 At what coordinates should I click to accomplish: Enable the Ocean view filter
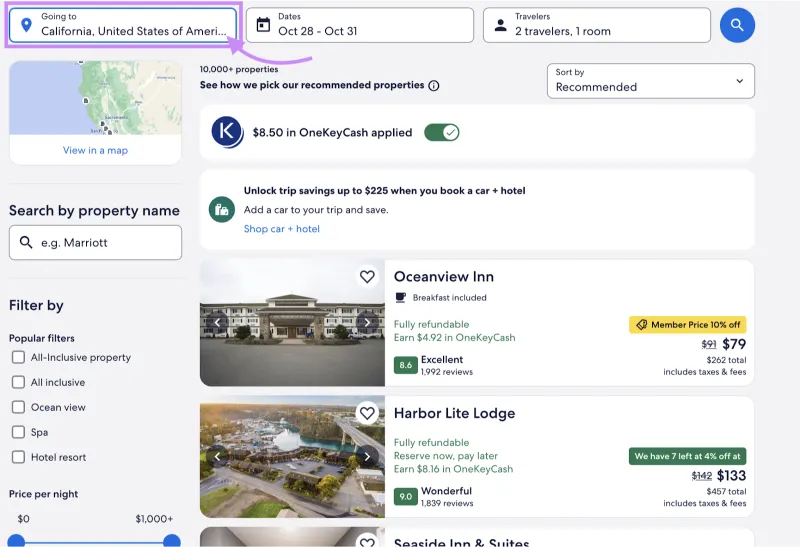(x=18, y=408)
